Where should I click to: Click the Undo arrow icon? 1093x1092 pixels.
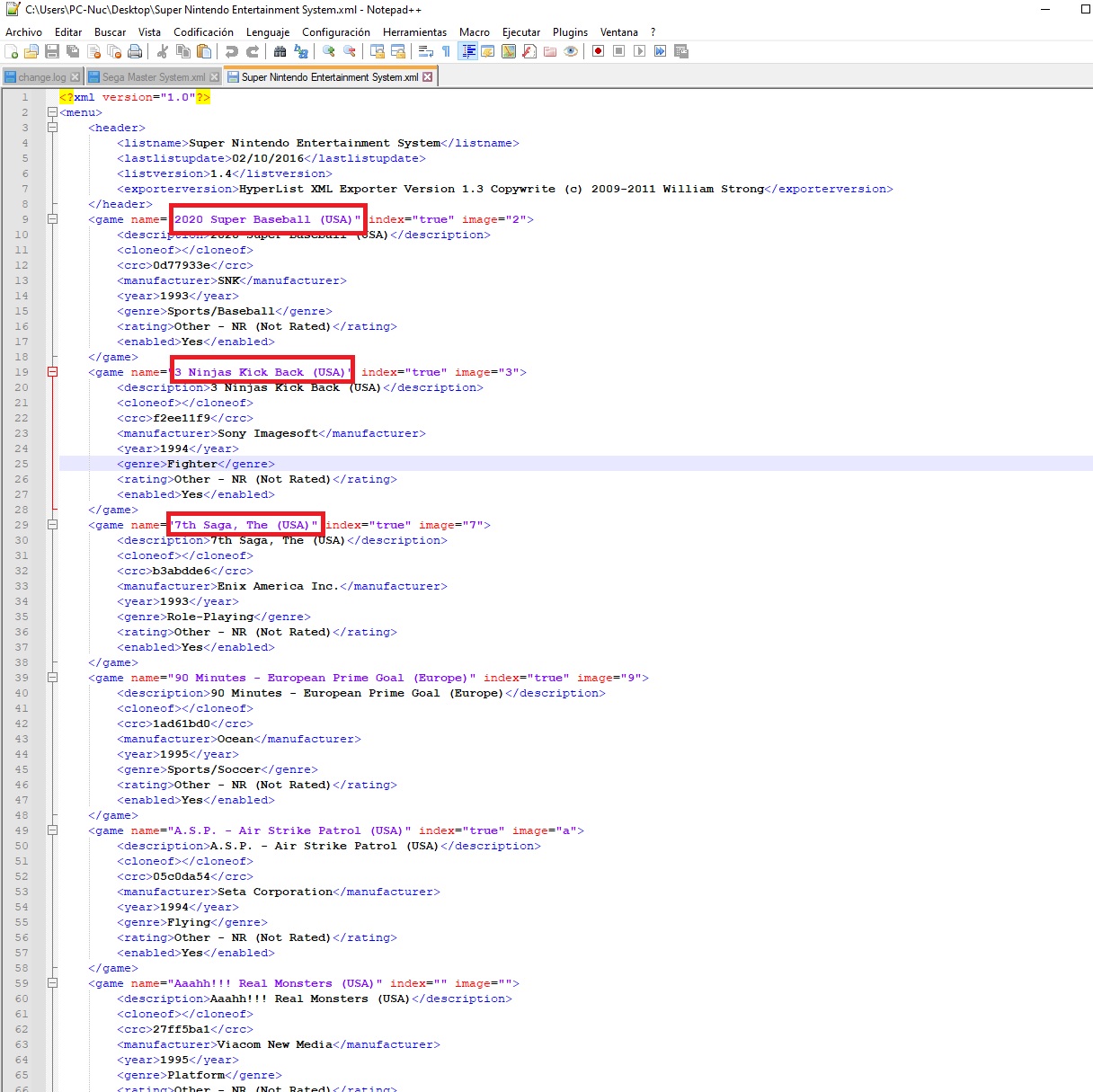point(232,51)
